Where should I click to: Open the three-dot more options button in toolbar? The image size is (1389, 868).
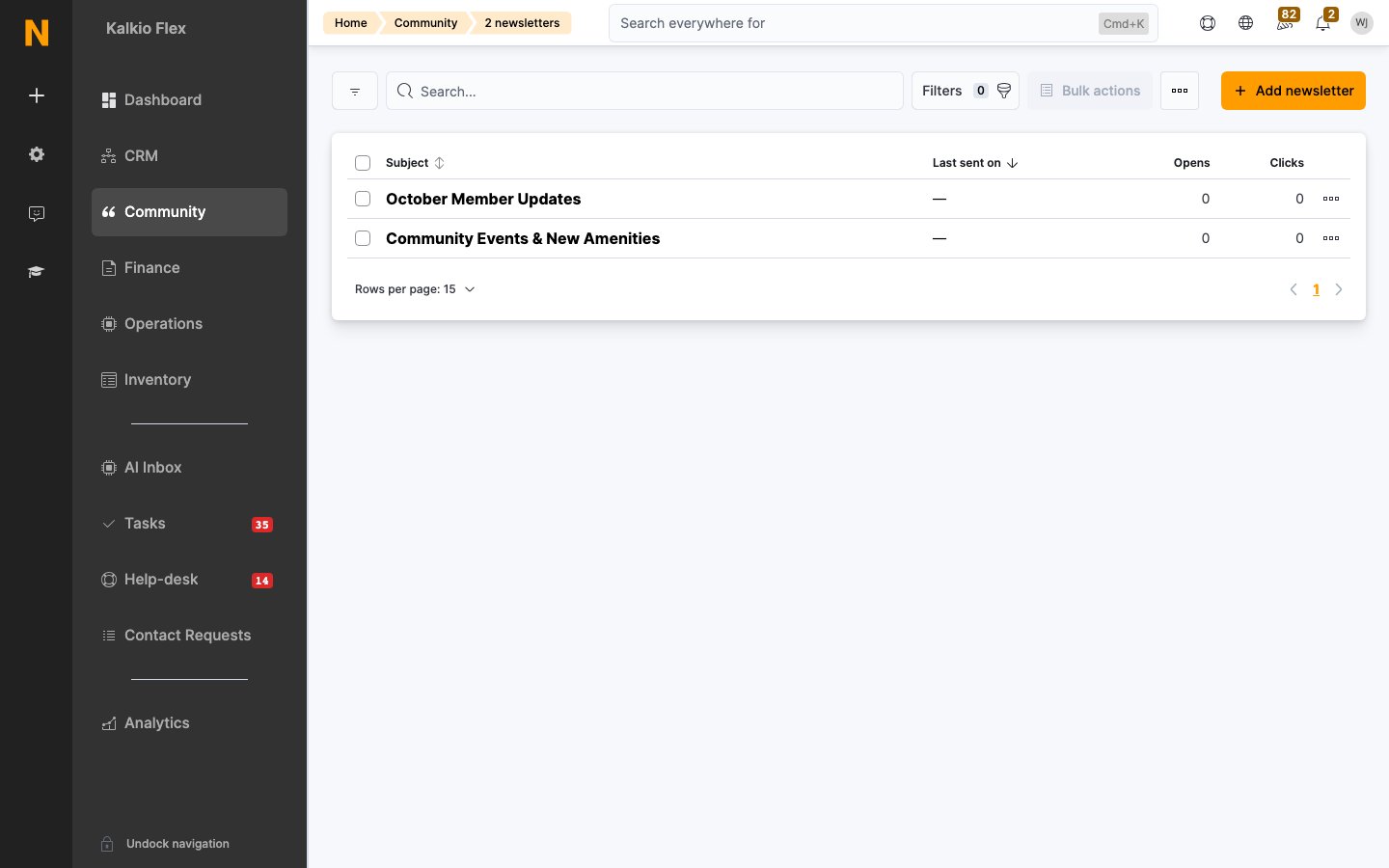tap(1180, 91)
